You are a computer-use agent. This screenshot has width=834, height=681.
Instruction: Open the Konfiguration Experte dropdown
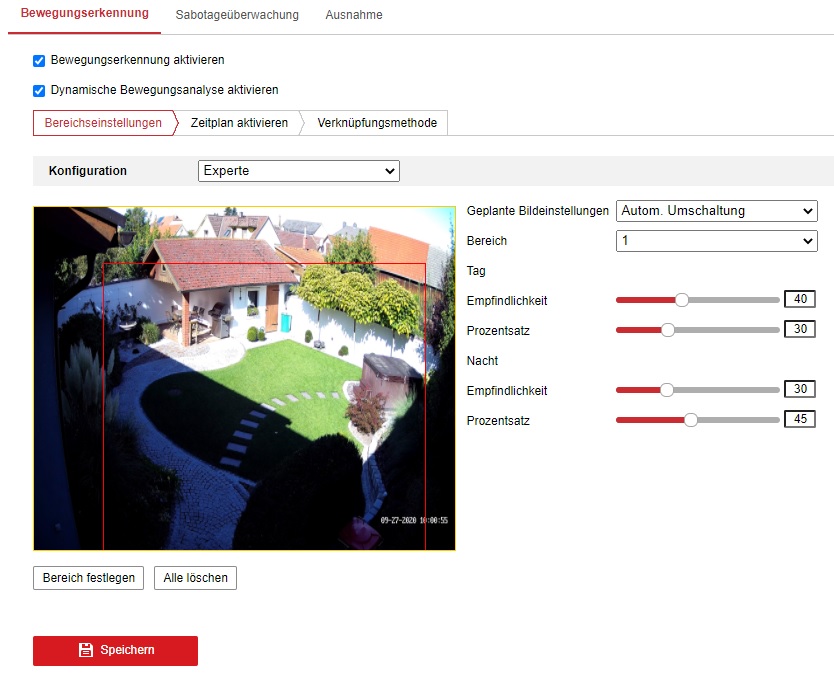click(298, 171)
